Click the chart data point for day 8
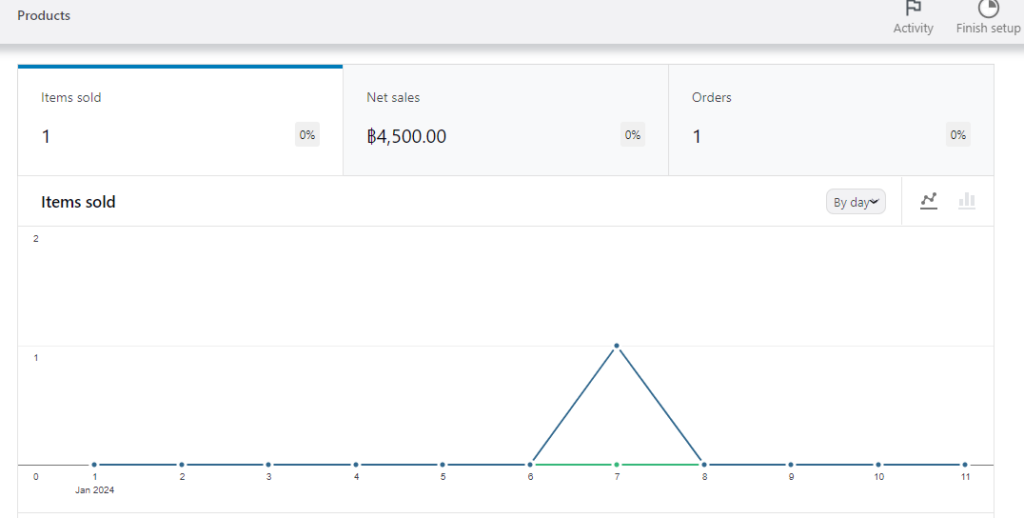Viewport: 1024px width, 518px height. [x=704, y=465]
